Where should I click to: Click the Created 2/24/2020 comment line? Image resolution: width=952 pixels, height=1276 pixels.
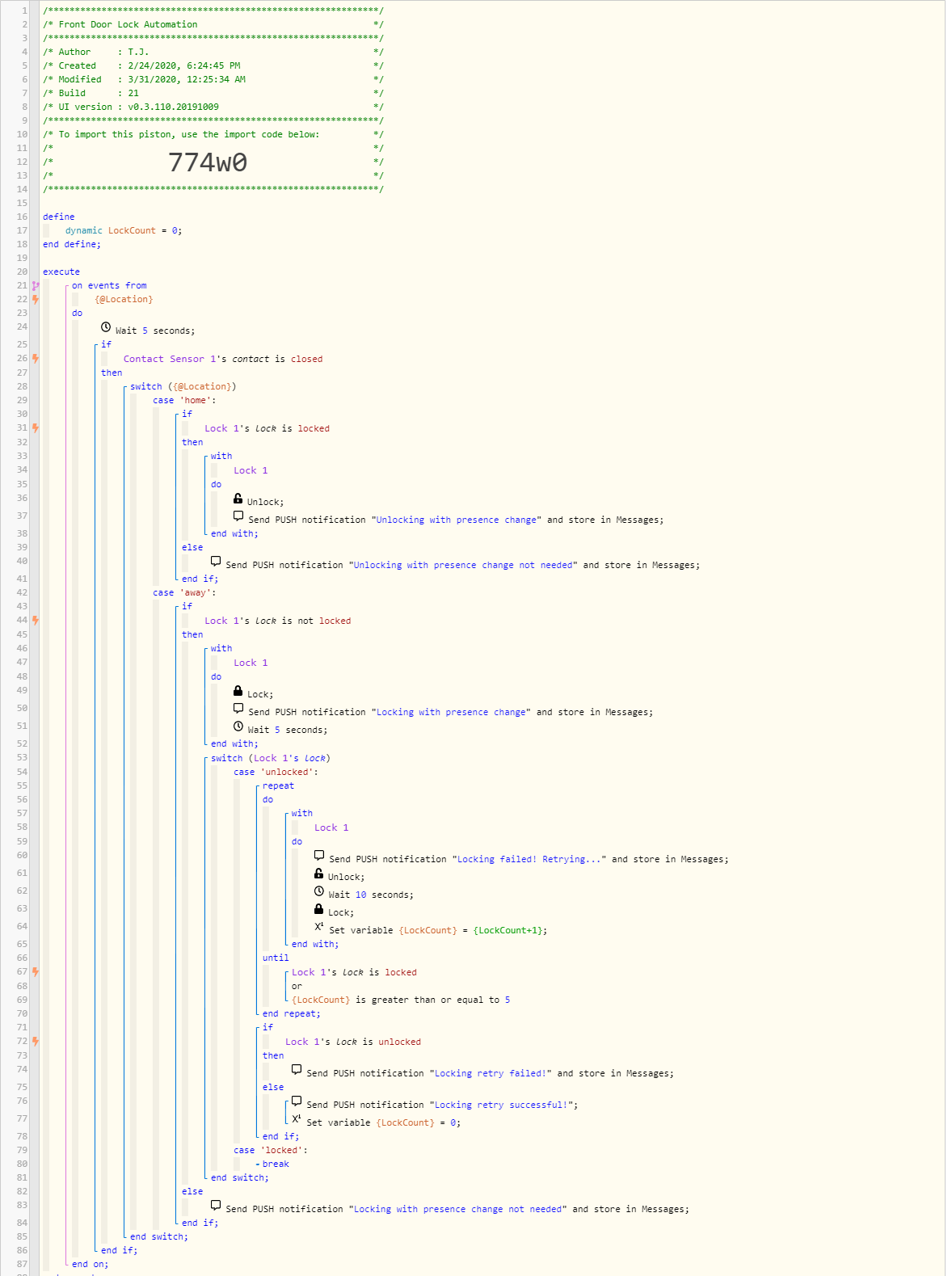pos(213,65)
